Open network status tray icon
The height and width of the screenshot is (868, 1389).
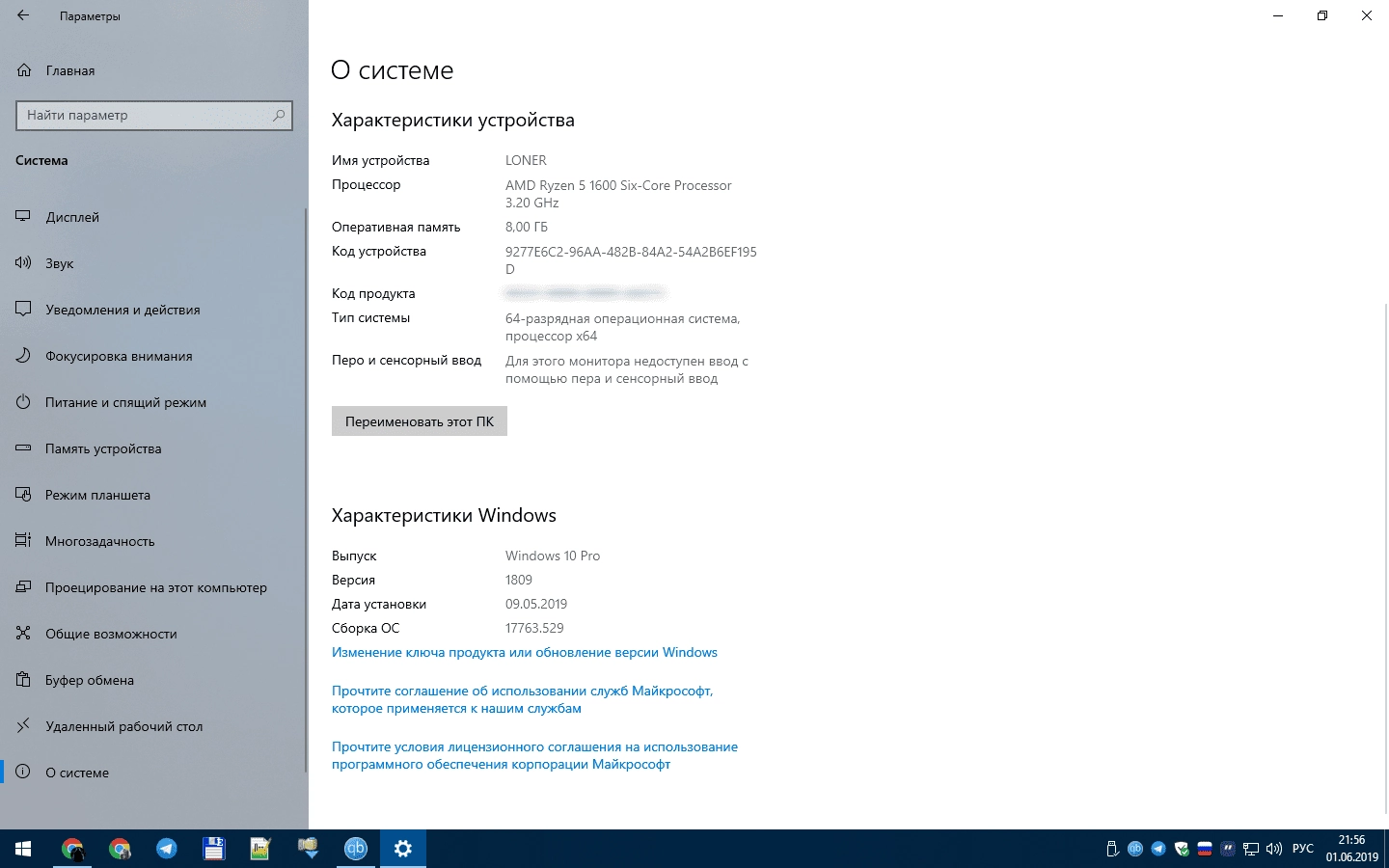pos(1251,849)
